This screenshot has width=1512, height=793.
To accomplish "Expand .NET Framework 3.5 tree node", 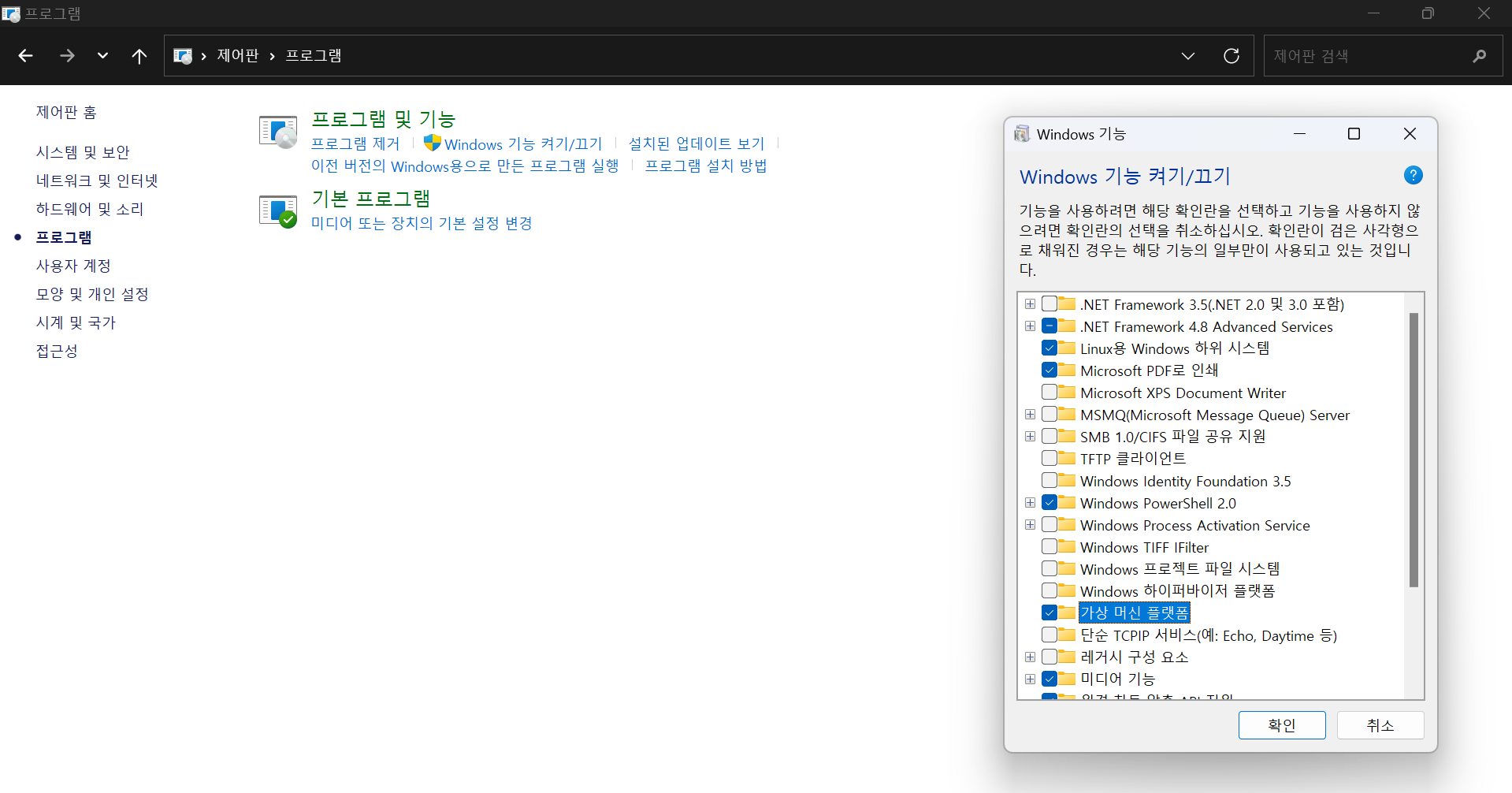I will (1030, 304).
